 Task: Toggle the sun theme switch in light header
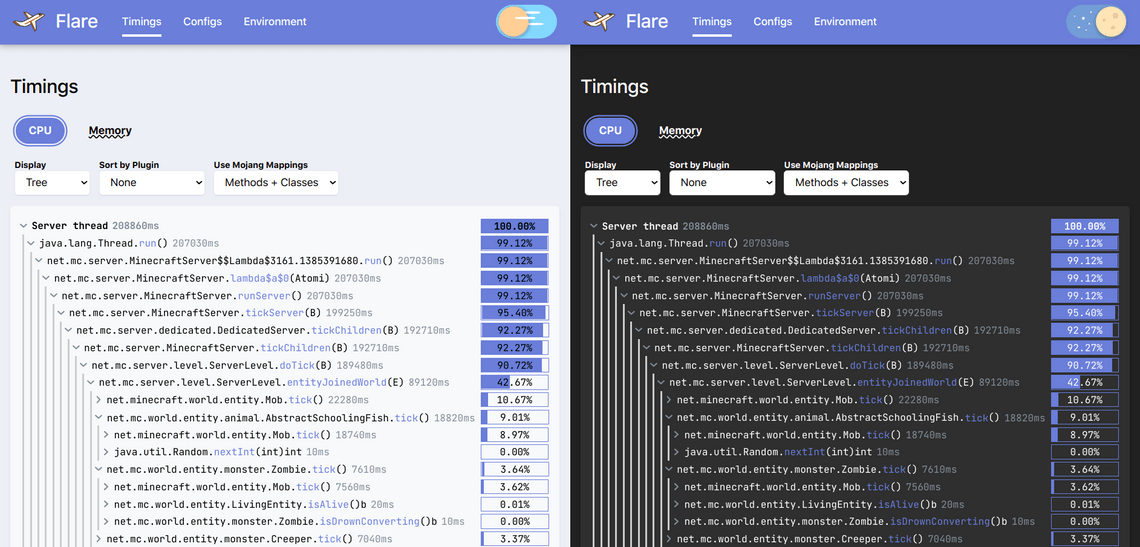[526, 21]
